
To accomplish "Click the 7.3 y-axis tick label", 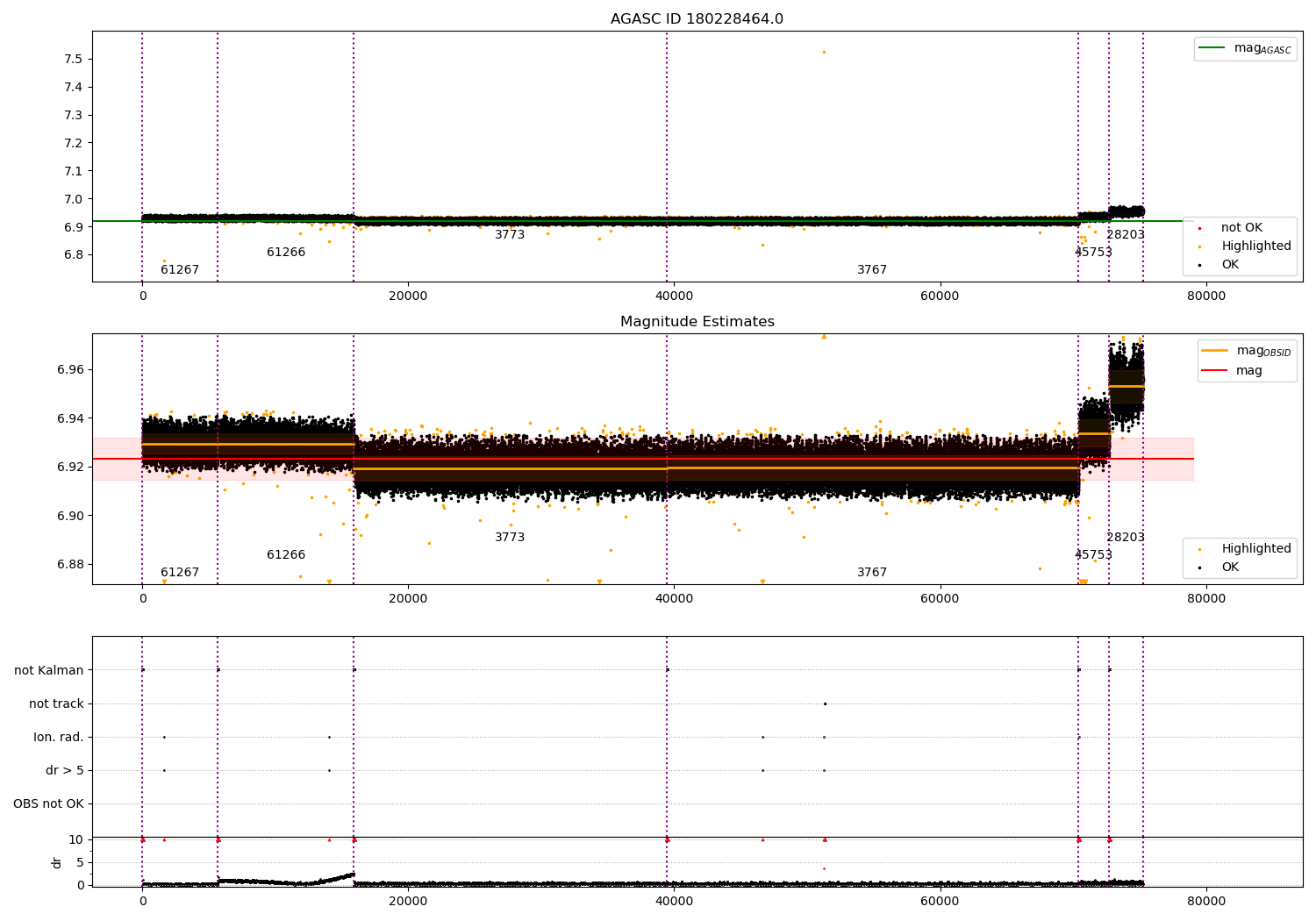I will pyautogui.click(x=74, y=116).
